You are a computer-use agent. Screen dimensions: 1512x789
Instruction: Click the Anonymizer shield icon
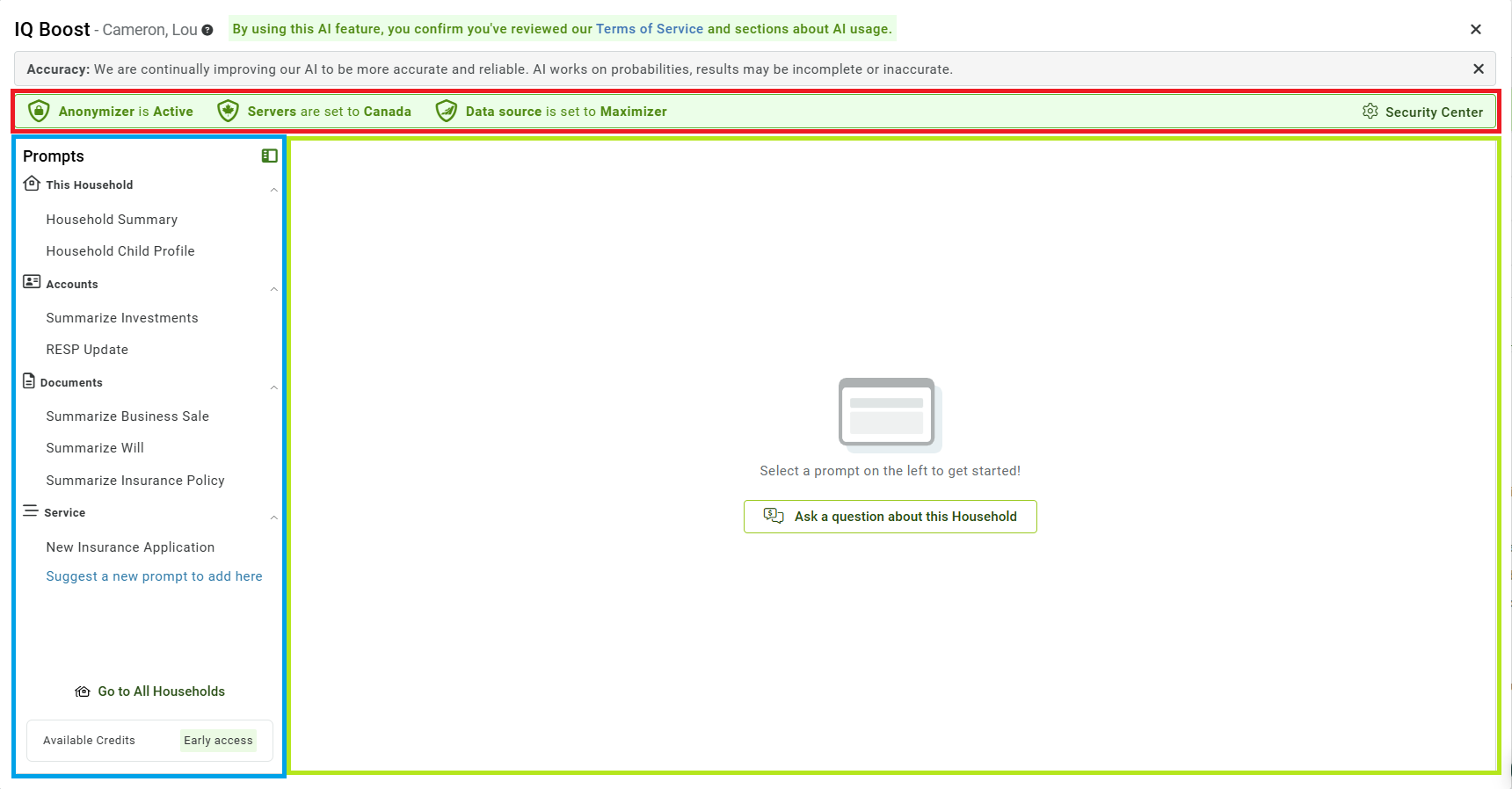click(x=39, y=111)
